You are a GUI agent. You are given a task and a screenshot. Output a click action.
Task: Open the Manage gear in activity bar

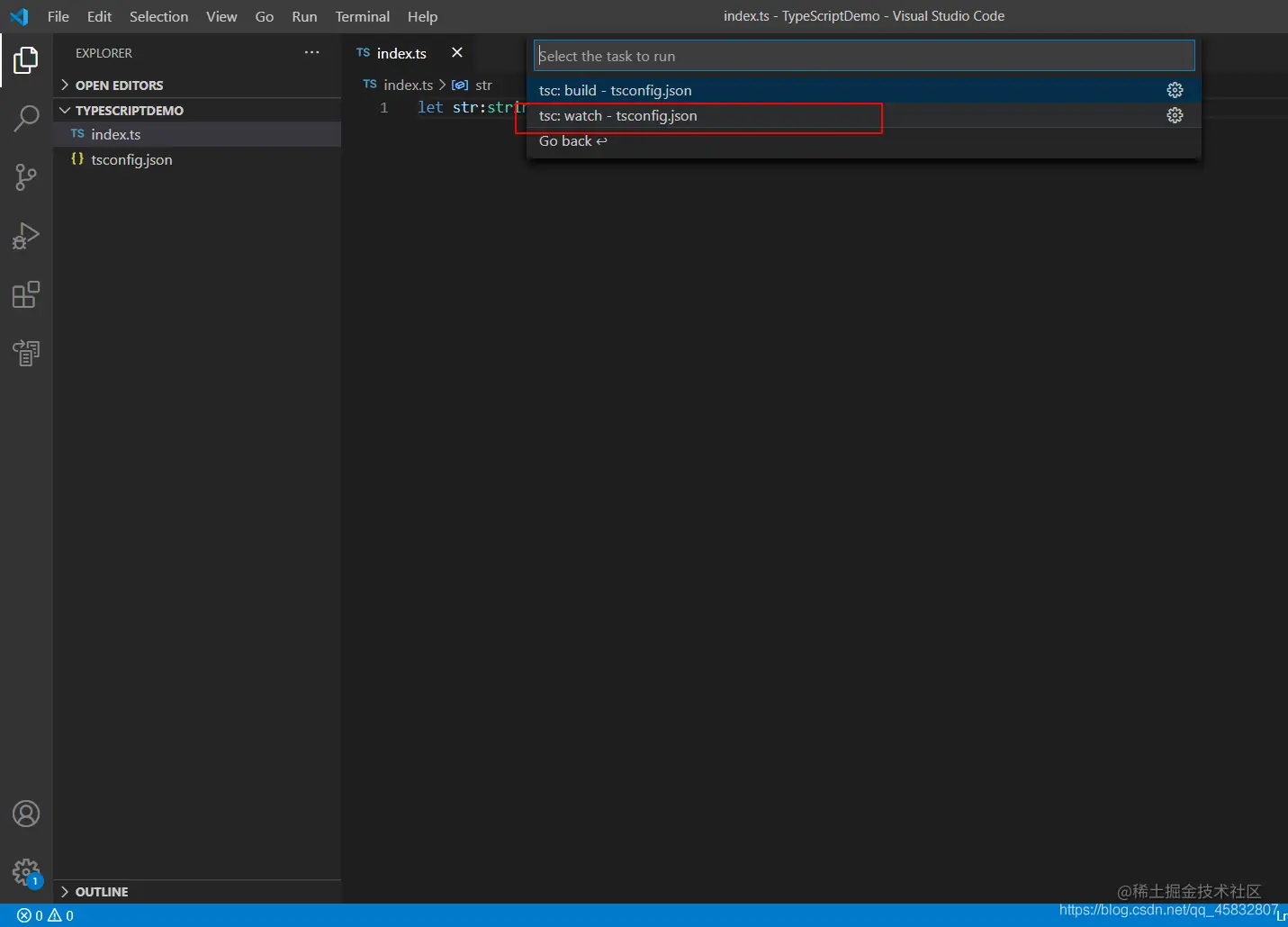[x=26, y=871]
